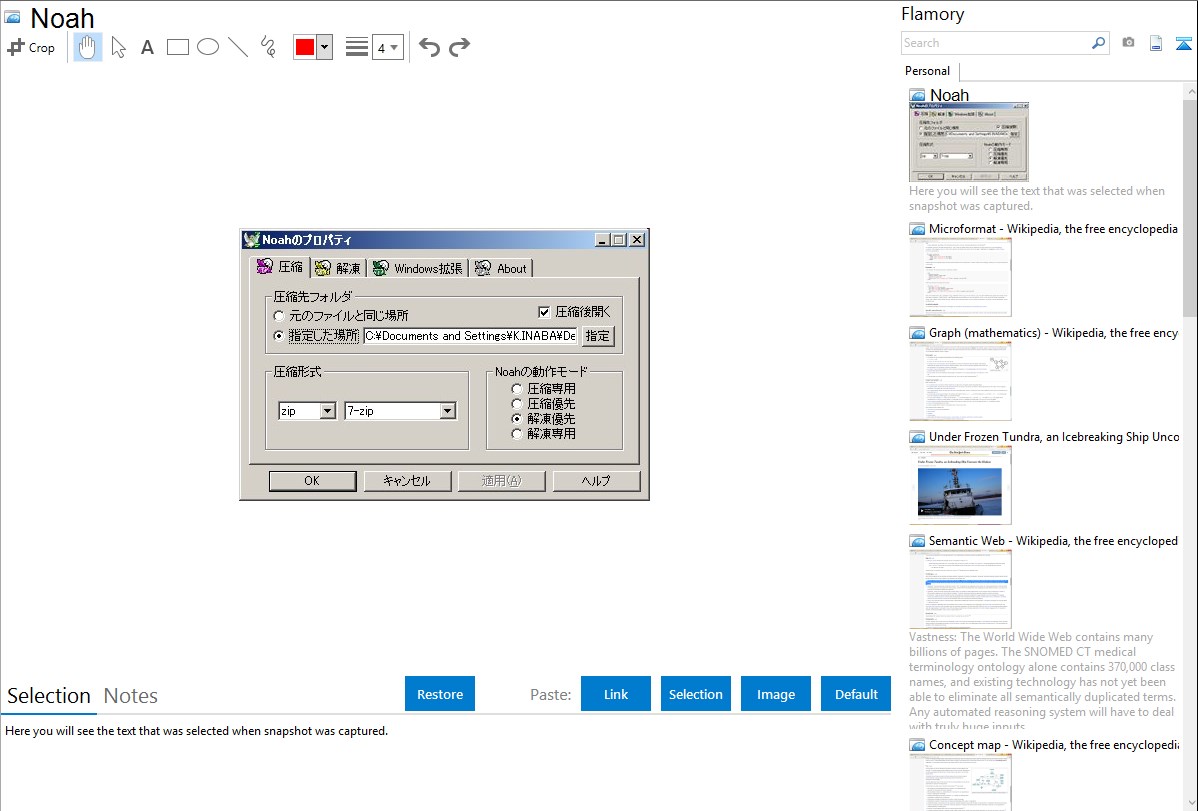This screenshot has width=1198, height=811.
Task: Click the icon beside Noah in the sidebar list
Action: [x=918, y=96]
